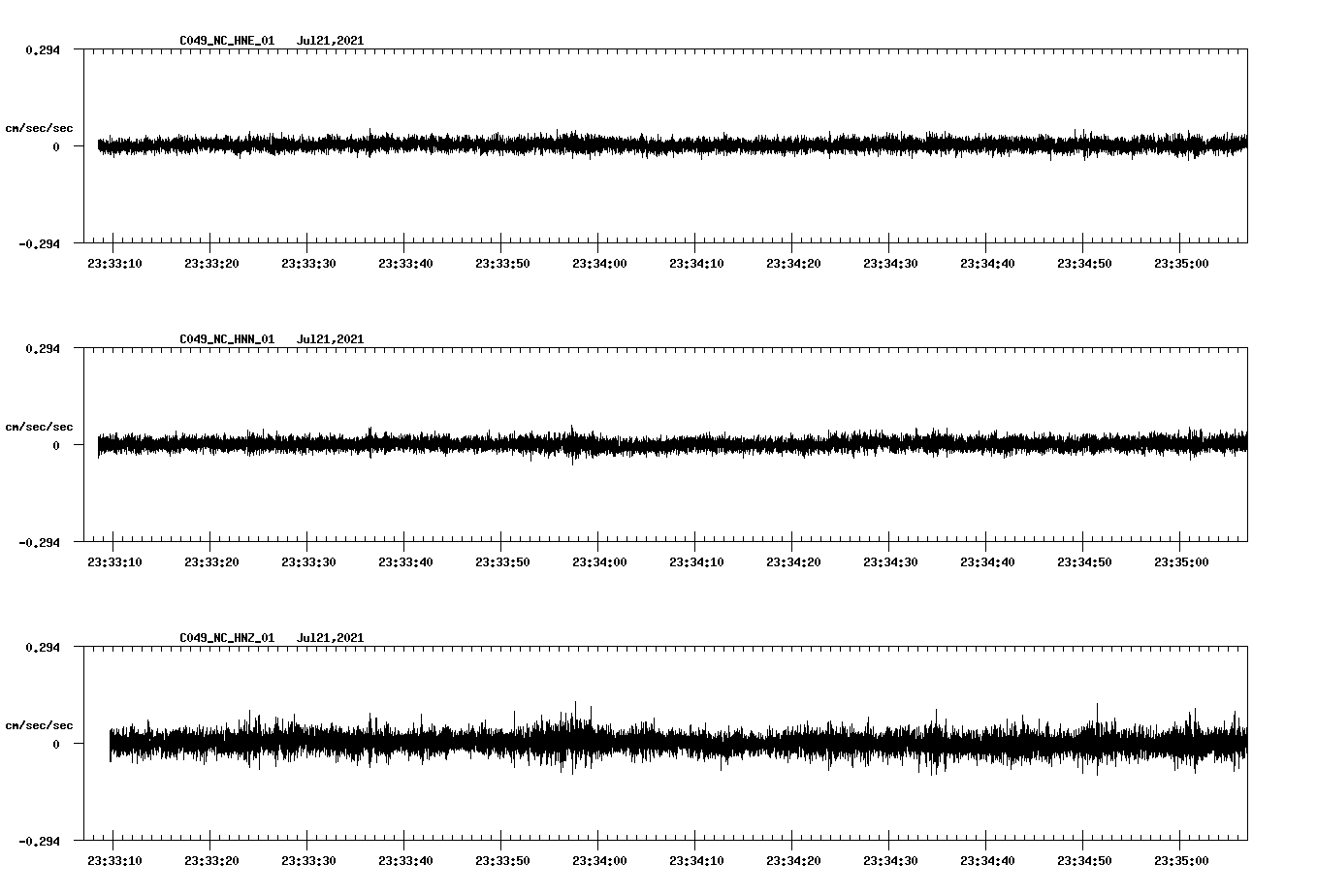The width and height of the screenshot is (1317, 896).
Task: Click time label 23:35:00 under HNN plot
Action: 1181,561
